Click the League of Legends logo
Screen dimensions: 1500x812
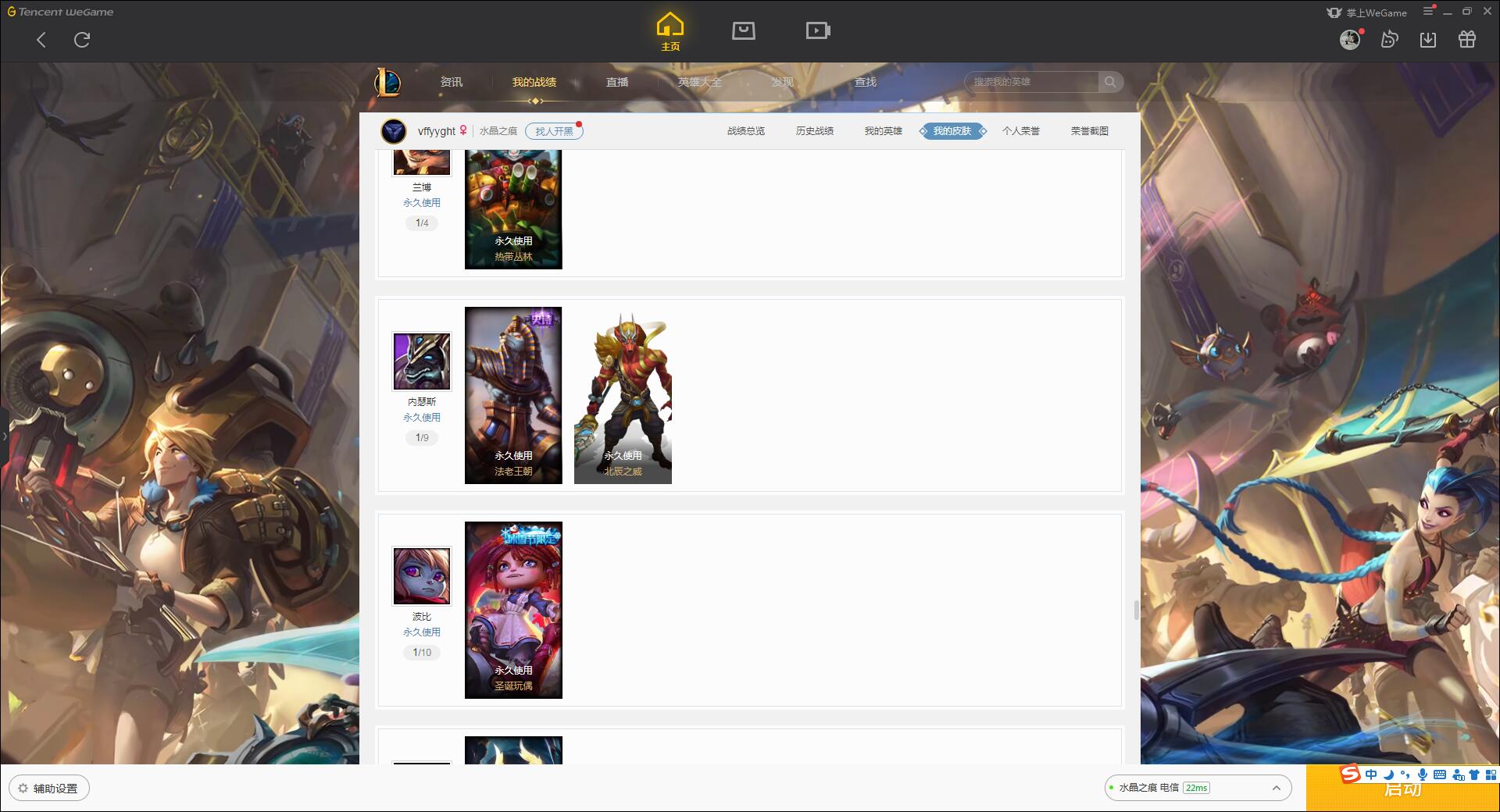pos(387,82)
